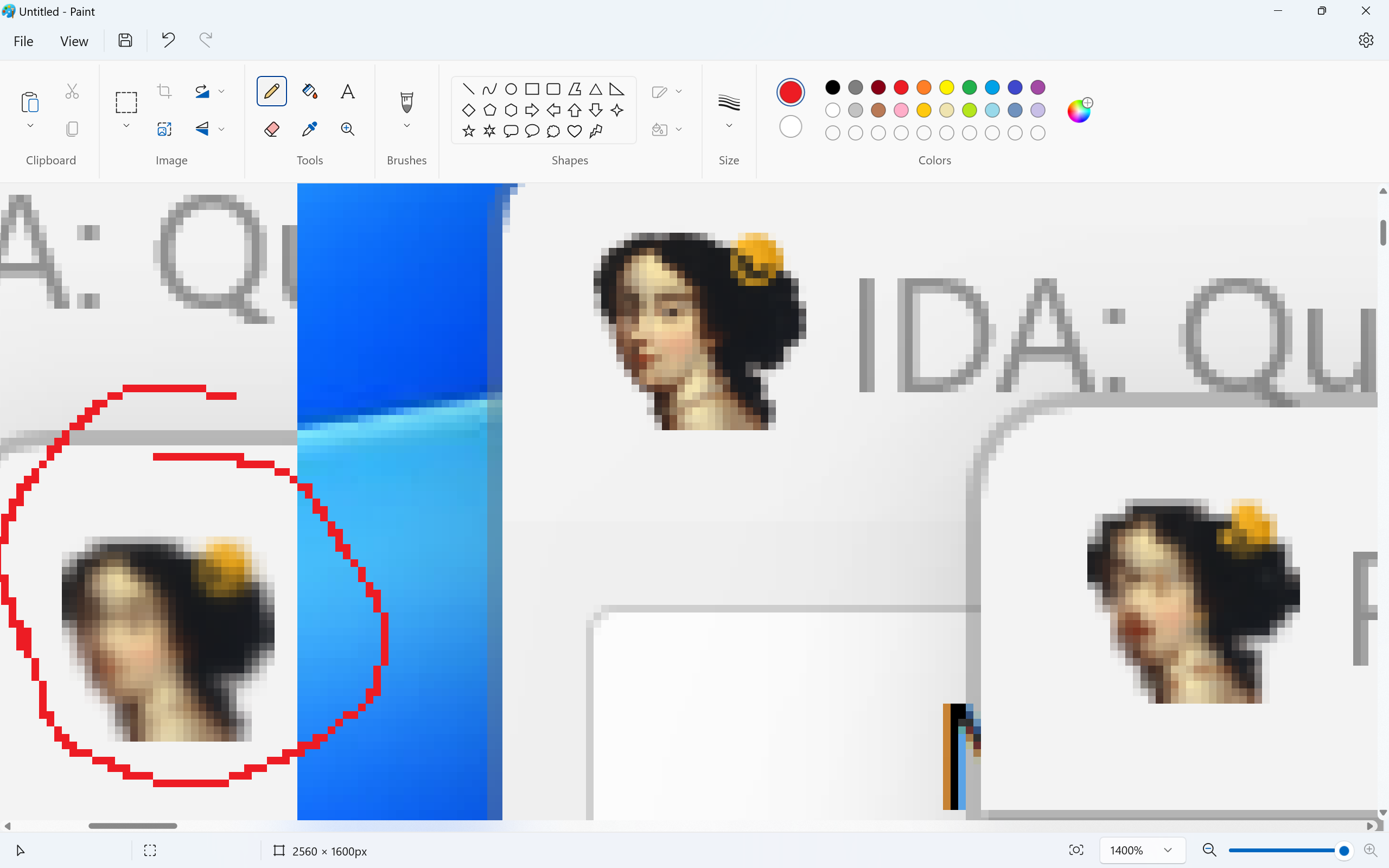Click the rectangular Selection tool
1389x868 pixels.
click(126, 103)
